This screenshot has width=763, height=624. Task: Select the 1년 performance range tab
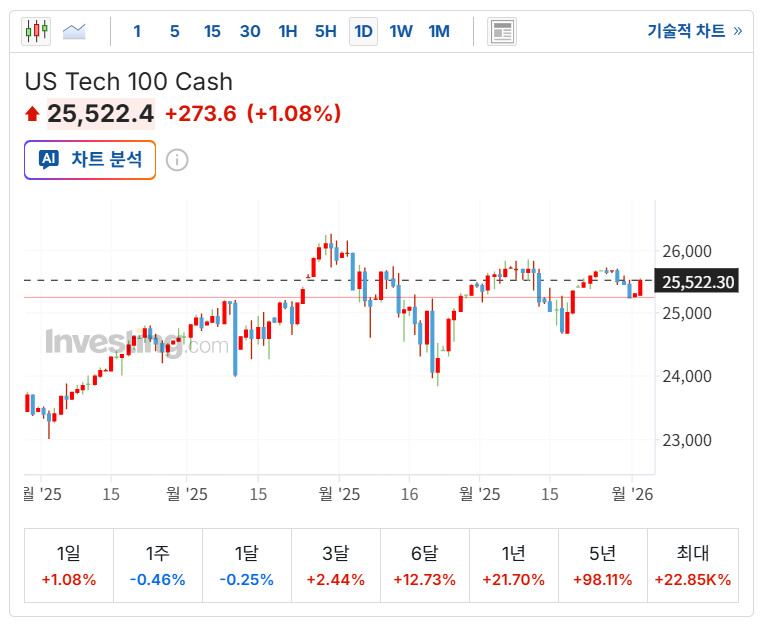point(514,566)
